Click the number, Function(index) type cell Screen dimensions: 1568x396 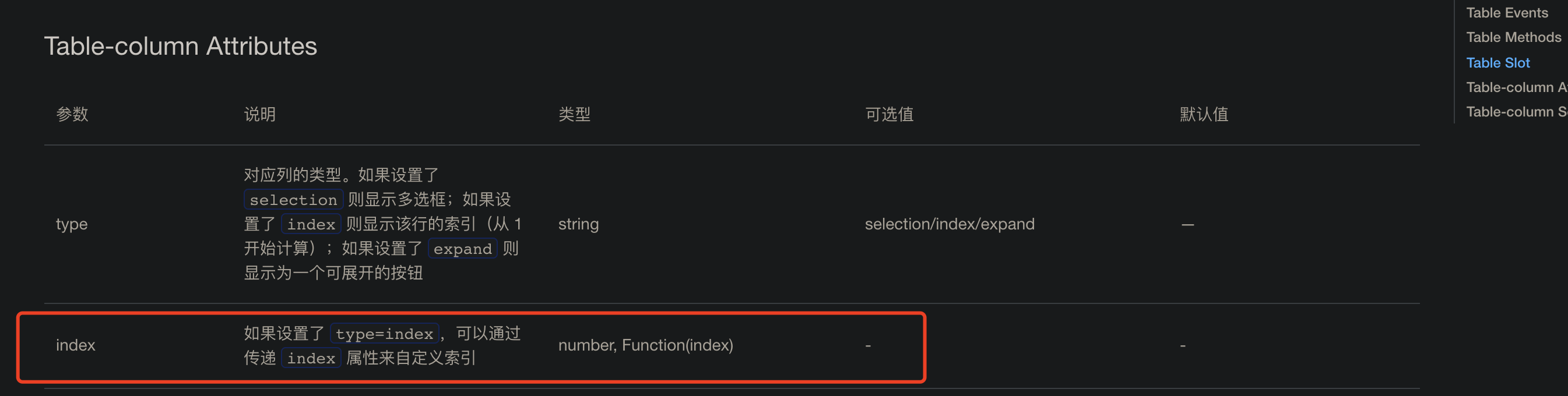point(646,345)
